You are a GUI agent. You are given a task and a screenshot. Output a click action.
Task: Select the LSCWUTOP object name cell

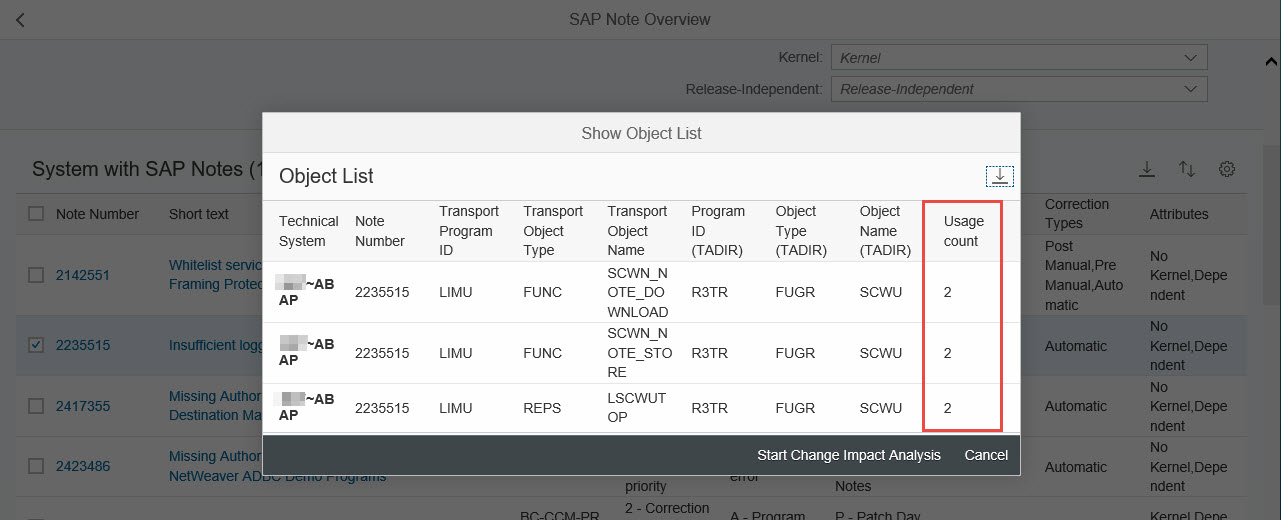(x=637, y=407)
